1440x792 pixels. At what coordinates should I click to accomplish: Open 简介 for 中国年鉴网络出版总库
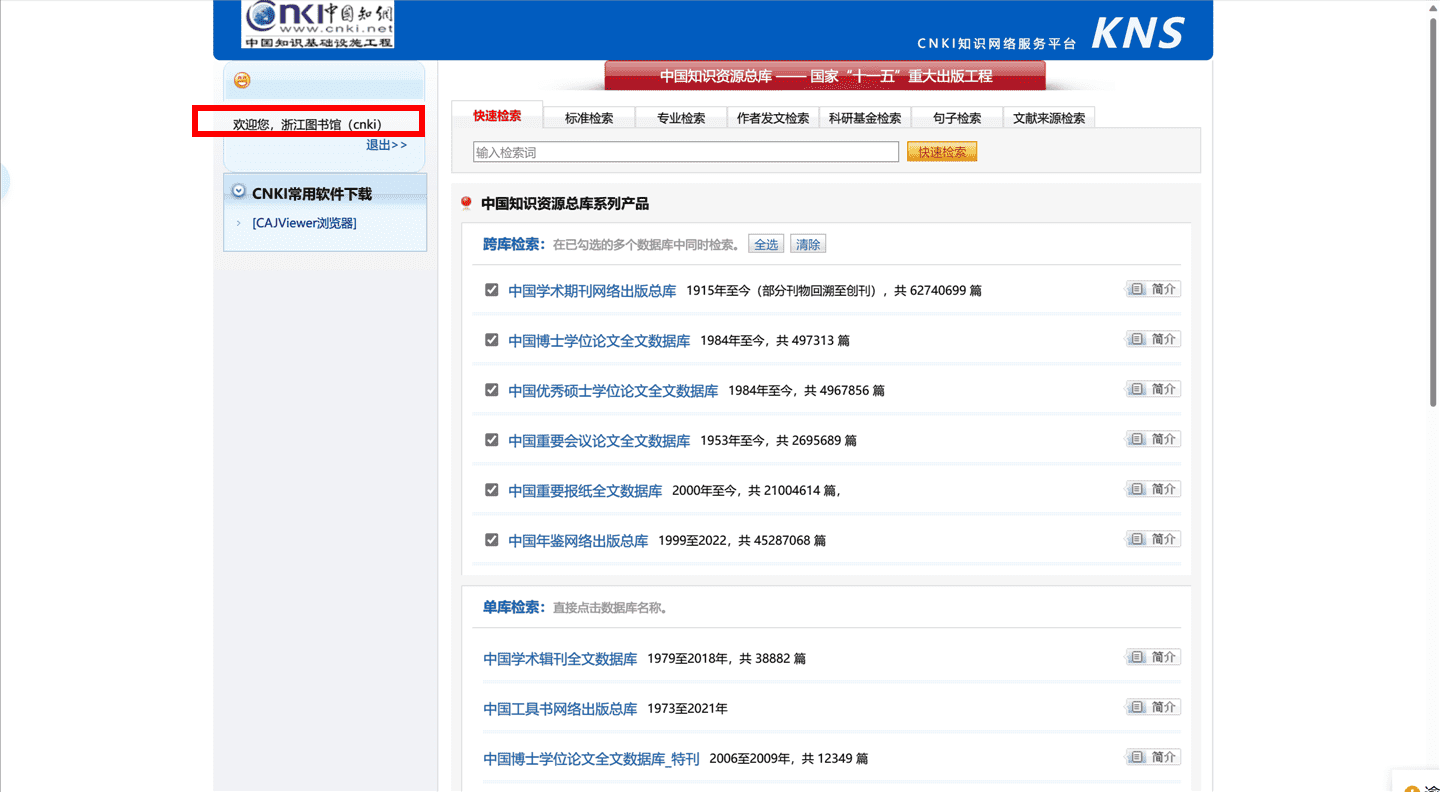[1153, 539]
